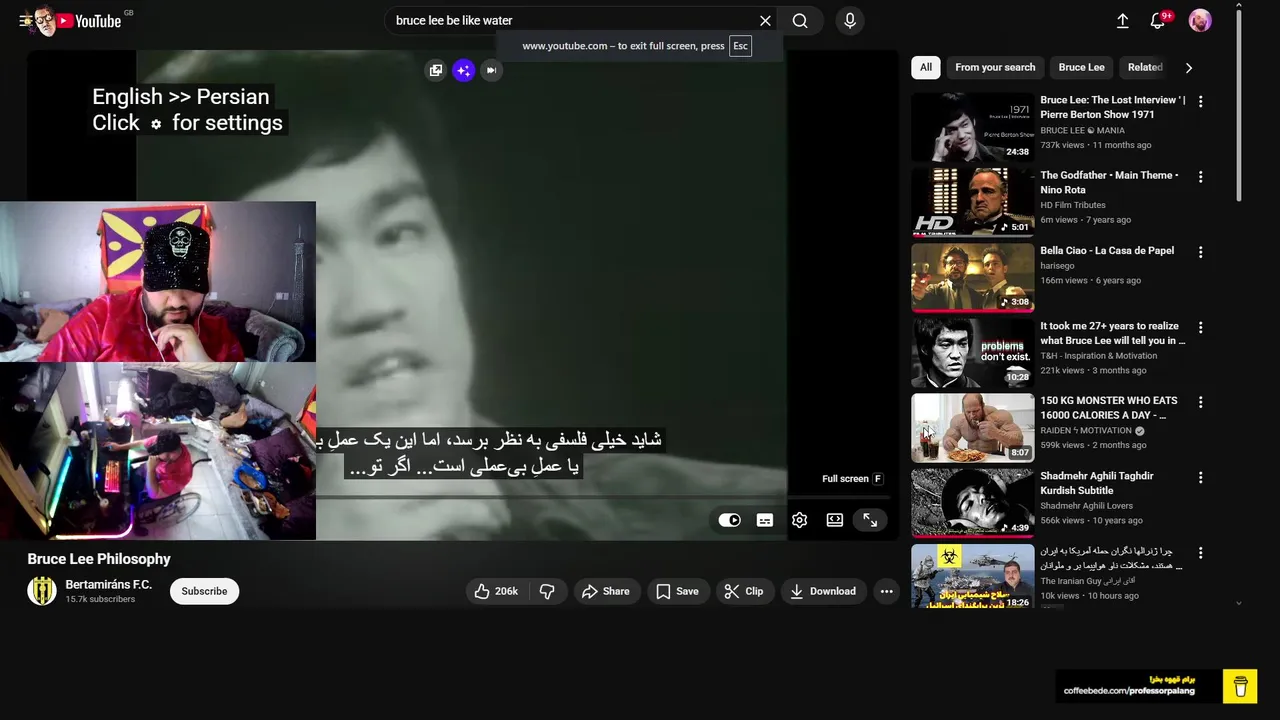Click the magnifying glass search button

(800, 21)
